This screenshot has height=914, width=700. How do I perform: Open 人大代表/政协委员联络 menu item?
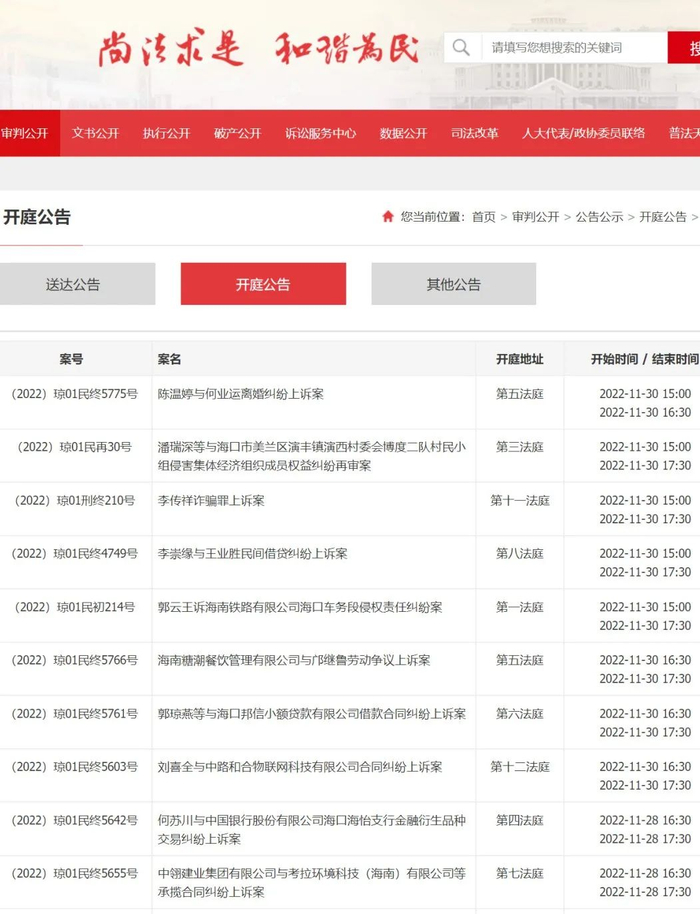[x=583, y=133]
